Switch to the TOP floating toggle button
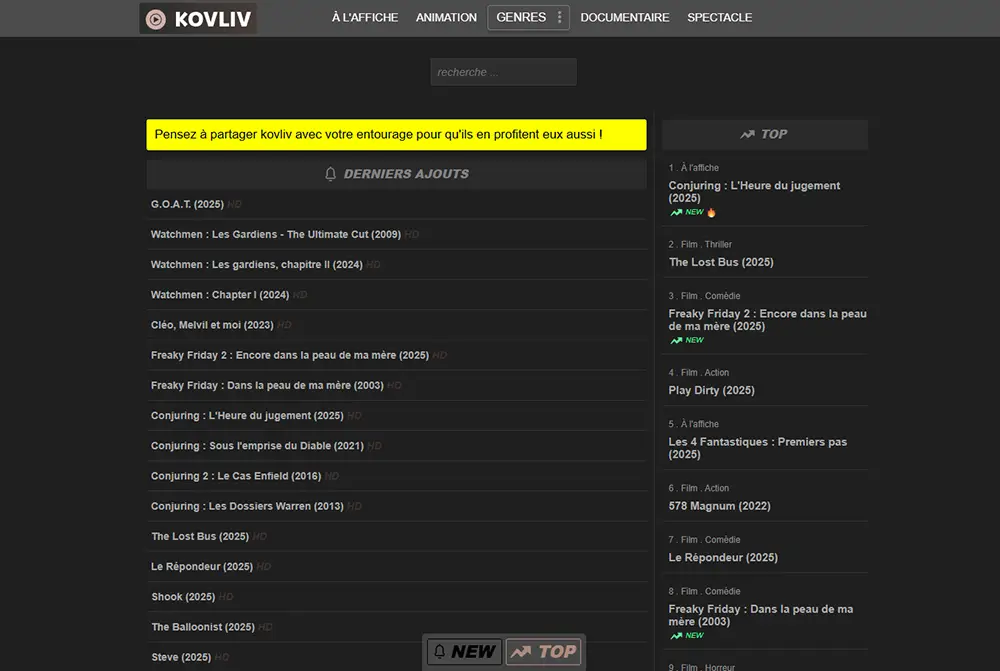 coord(543,652)
